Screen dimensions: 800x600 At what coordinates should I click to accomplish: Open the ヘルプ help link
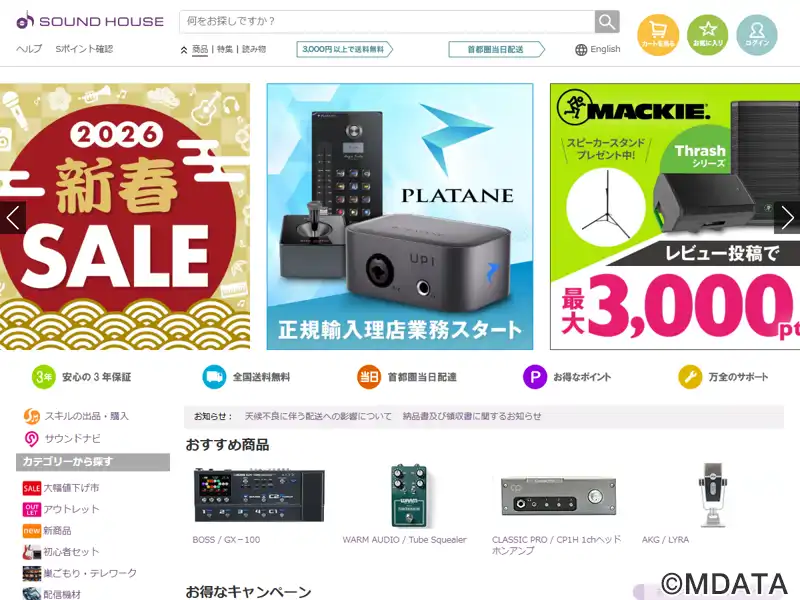coord(29,49)
